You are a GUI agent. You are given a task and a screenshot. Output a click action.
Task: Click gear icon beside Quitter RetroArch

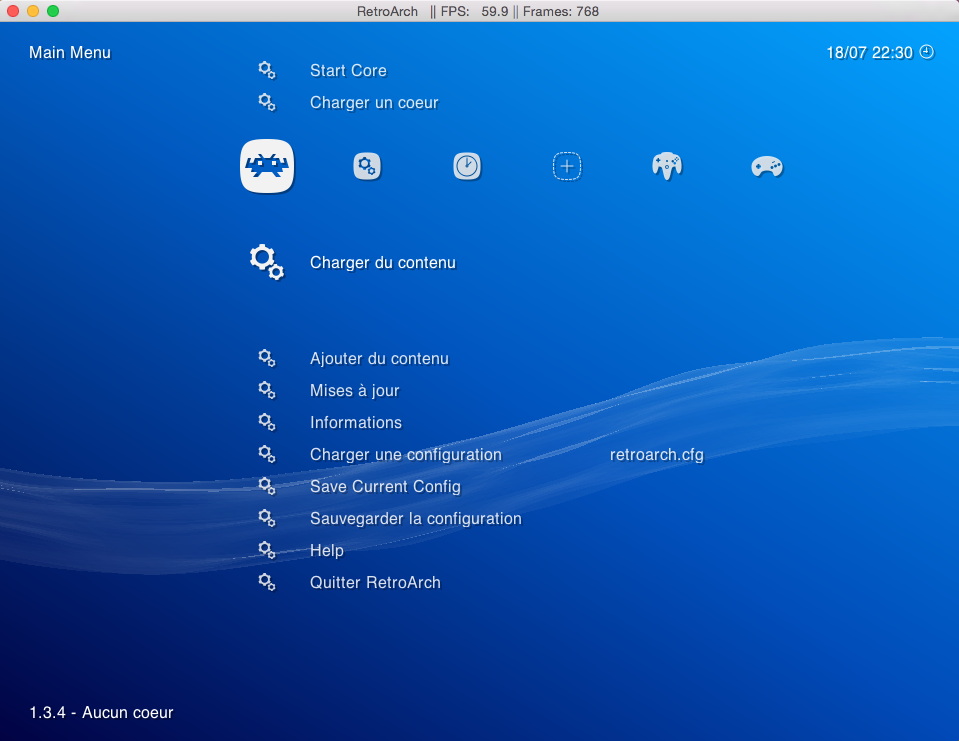coord(267,582)
